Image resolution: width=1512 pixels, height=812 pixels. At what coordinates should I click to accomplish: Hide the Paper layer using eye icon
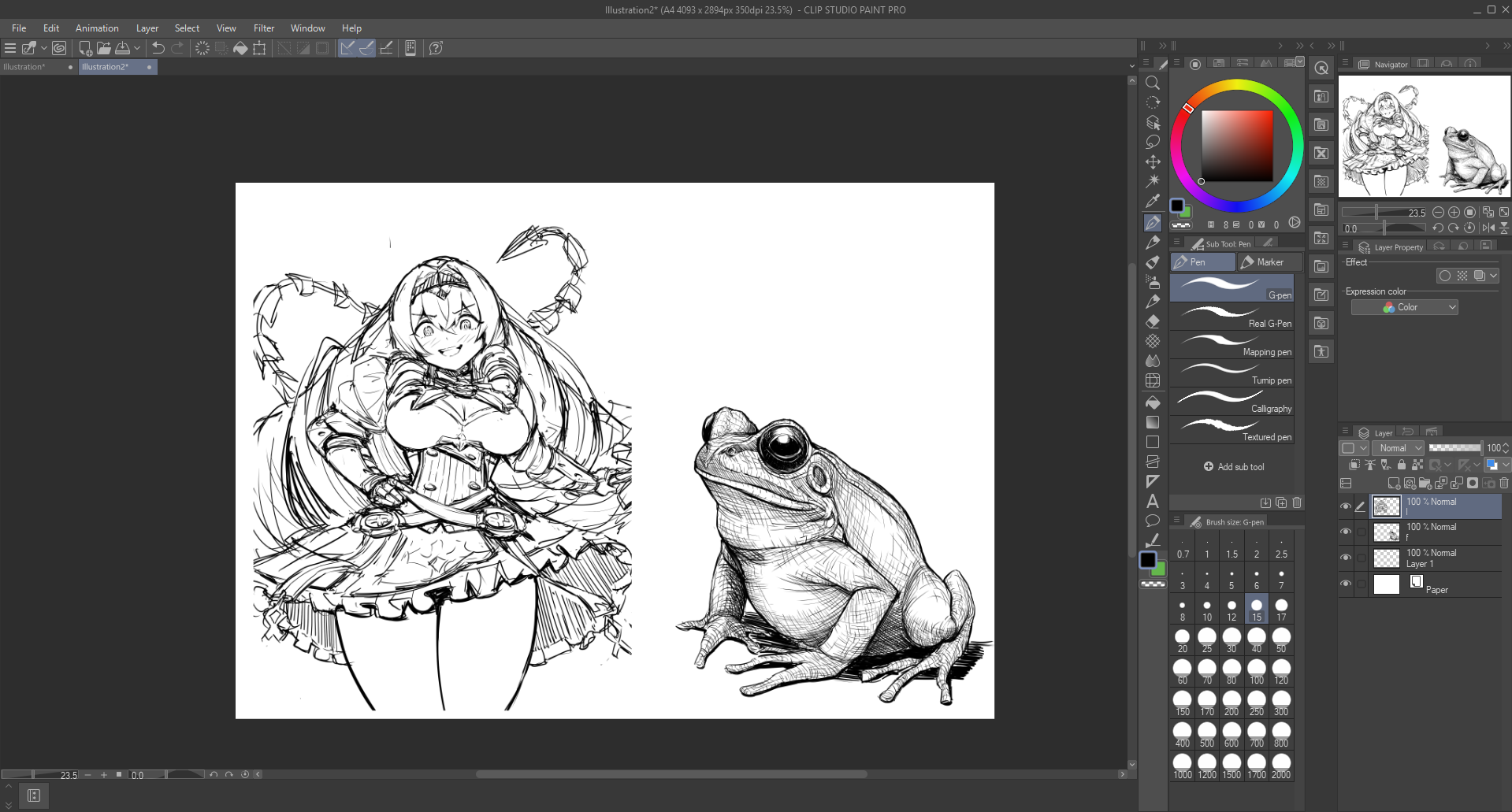[1345, 584]
